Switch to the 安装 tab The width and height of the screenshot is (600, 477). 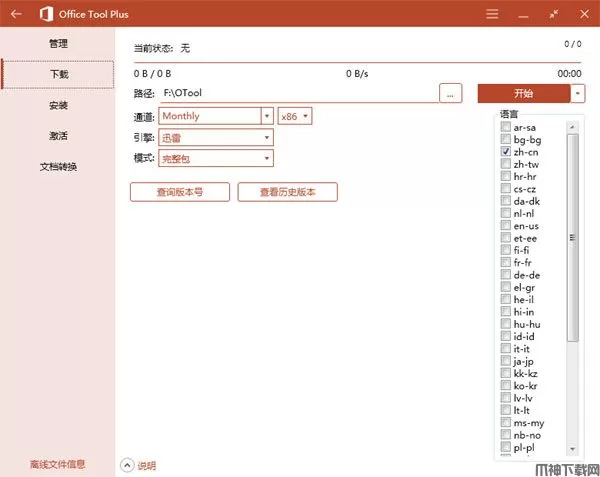coord(58,105)
